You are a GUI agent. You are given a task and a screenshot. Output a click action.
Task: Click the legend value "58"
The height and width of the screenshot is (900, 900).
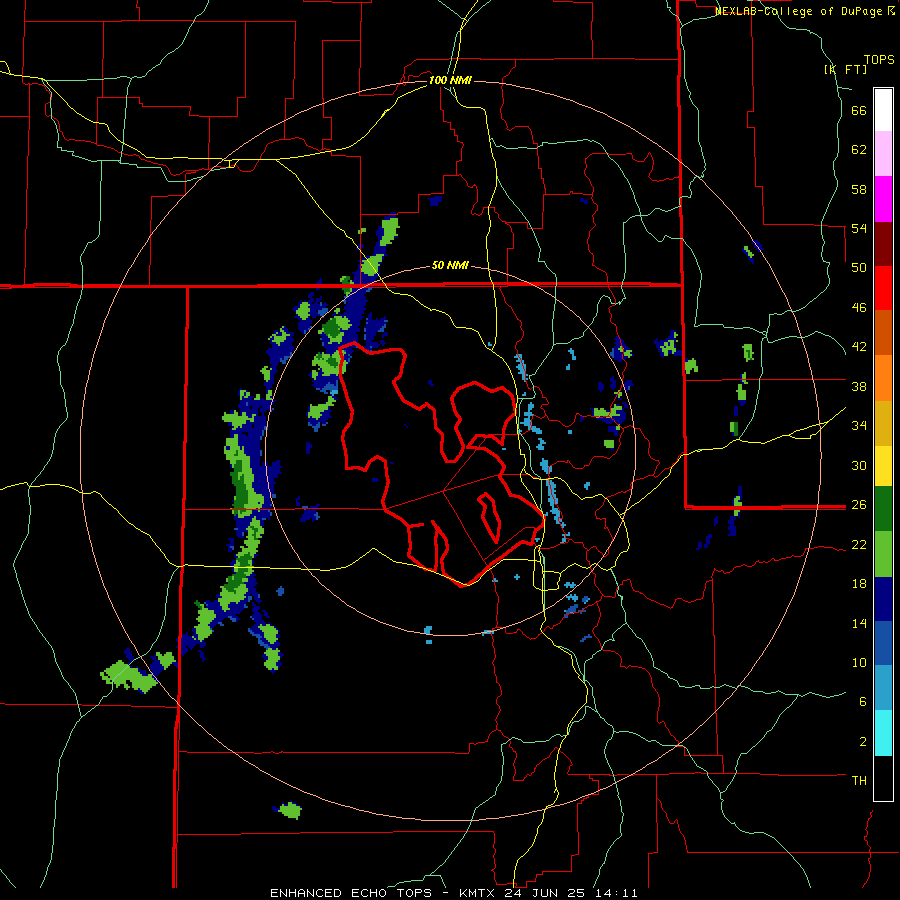tap(859, 189)
